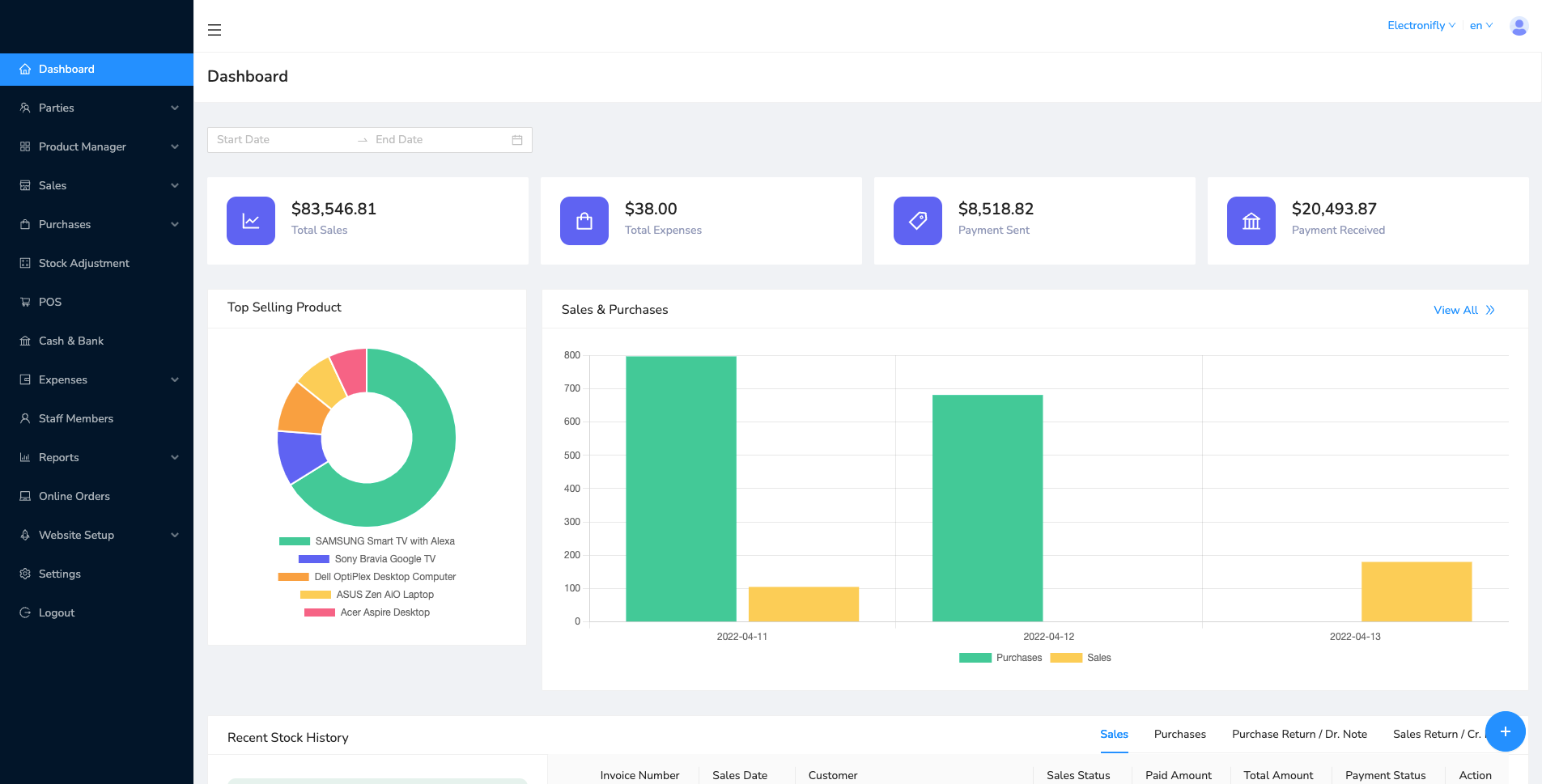
Task: Click the Payment Sent tag icon
Action: [x=918, y=221]
